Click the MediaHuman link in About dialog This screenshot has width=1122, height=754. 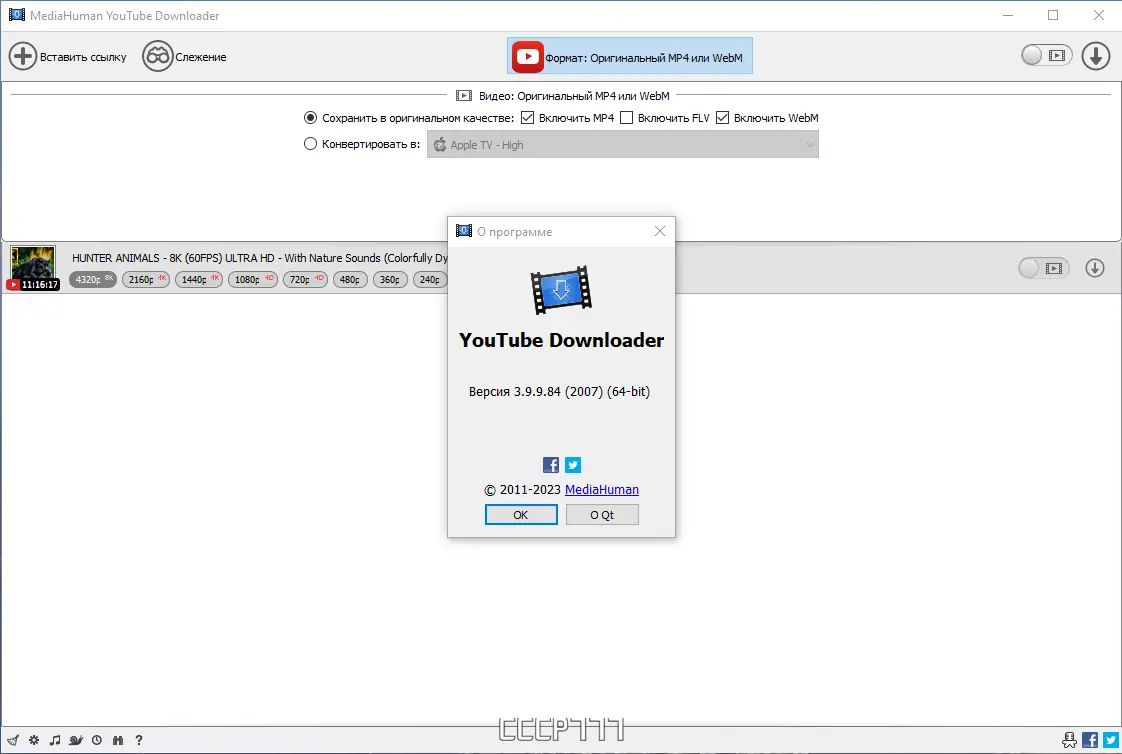coord(601,489)
